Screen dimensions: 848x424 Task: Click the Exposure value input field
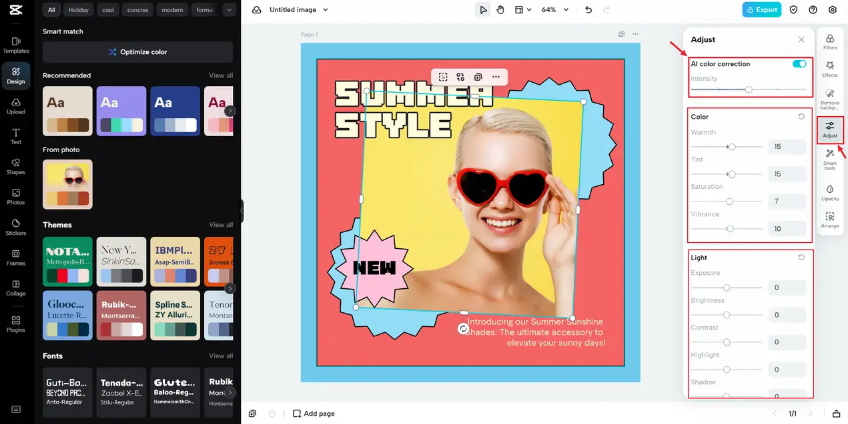coord(787,288)
